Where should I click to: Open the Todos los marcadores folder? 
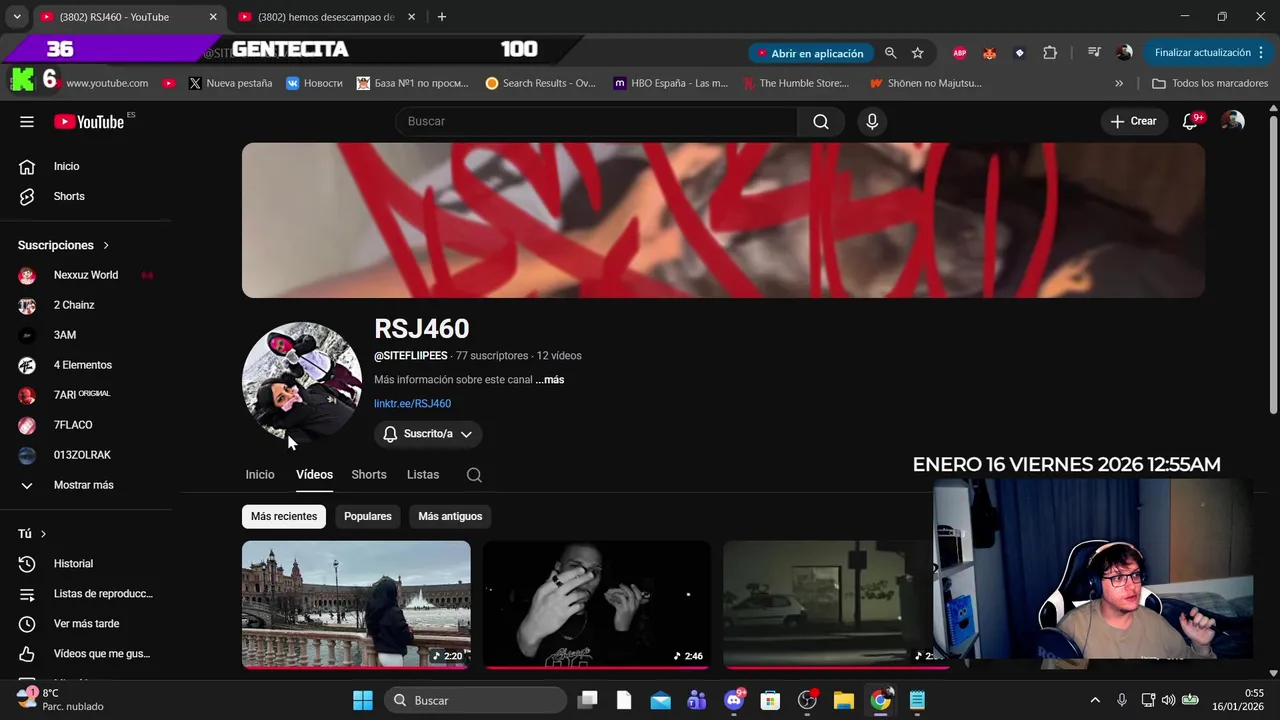1210,84
